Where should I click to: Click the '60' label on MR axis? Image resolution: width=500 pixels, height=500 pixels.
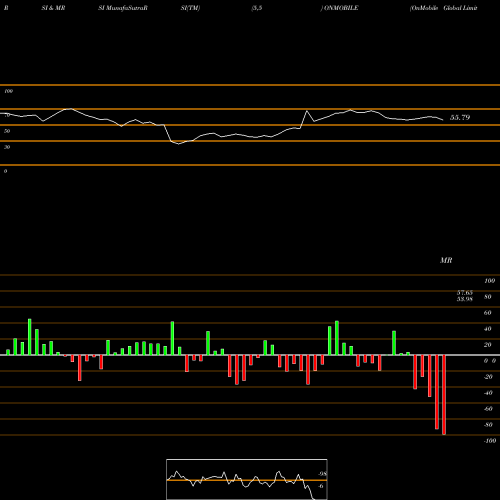point(488,313)
